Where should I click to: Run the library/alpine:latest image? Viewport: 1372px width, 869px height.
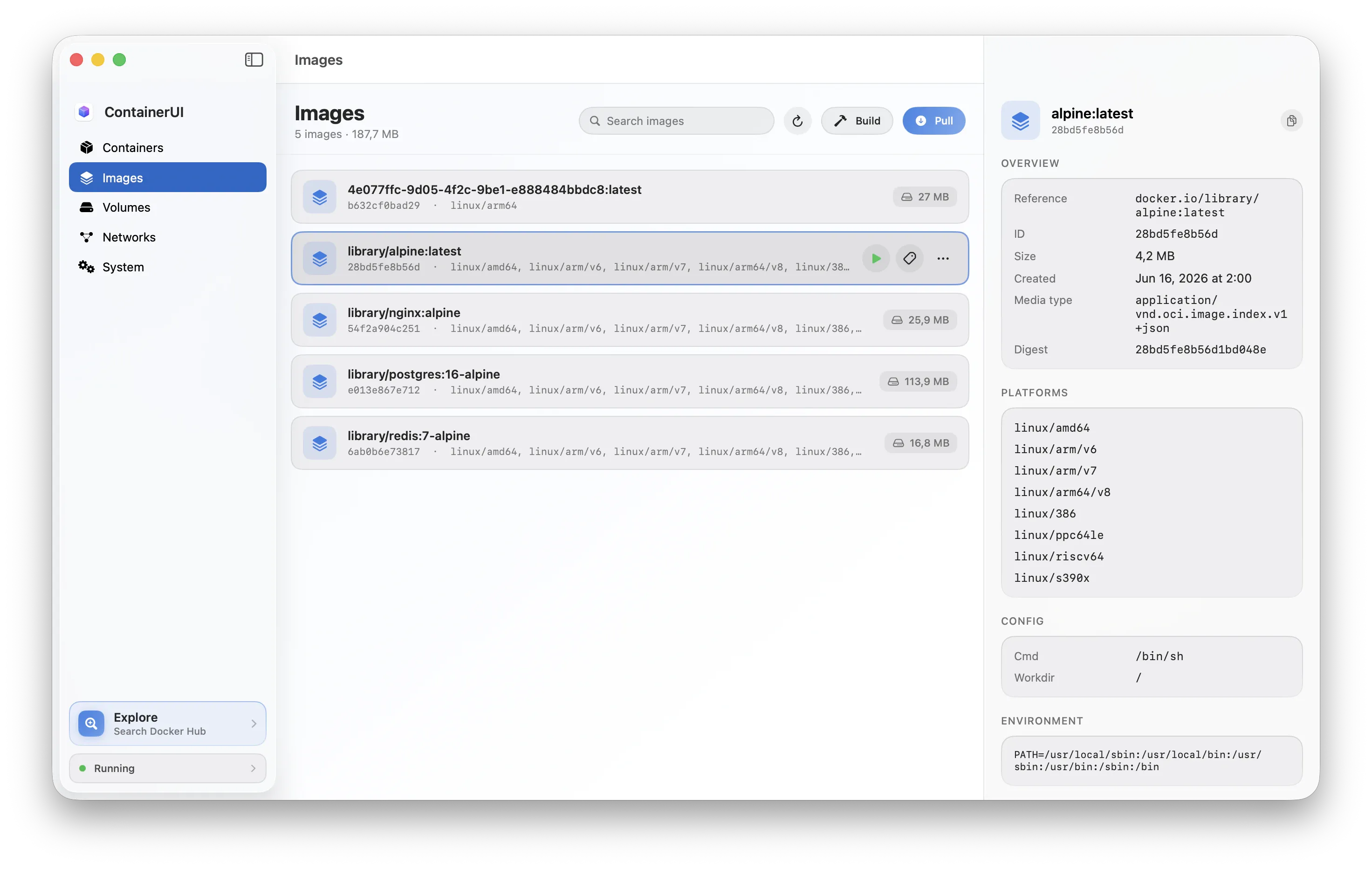pos(876,259)
